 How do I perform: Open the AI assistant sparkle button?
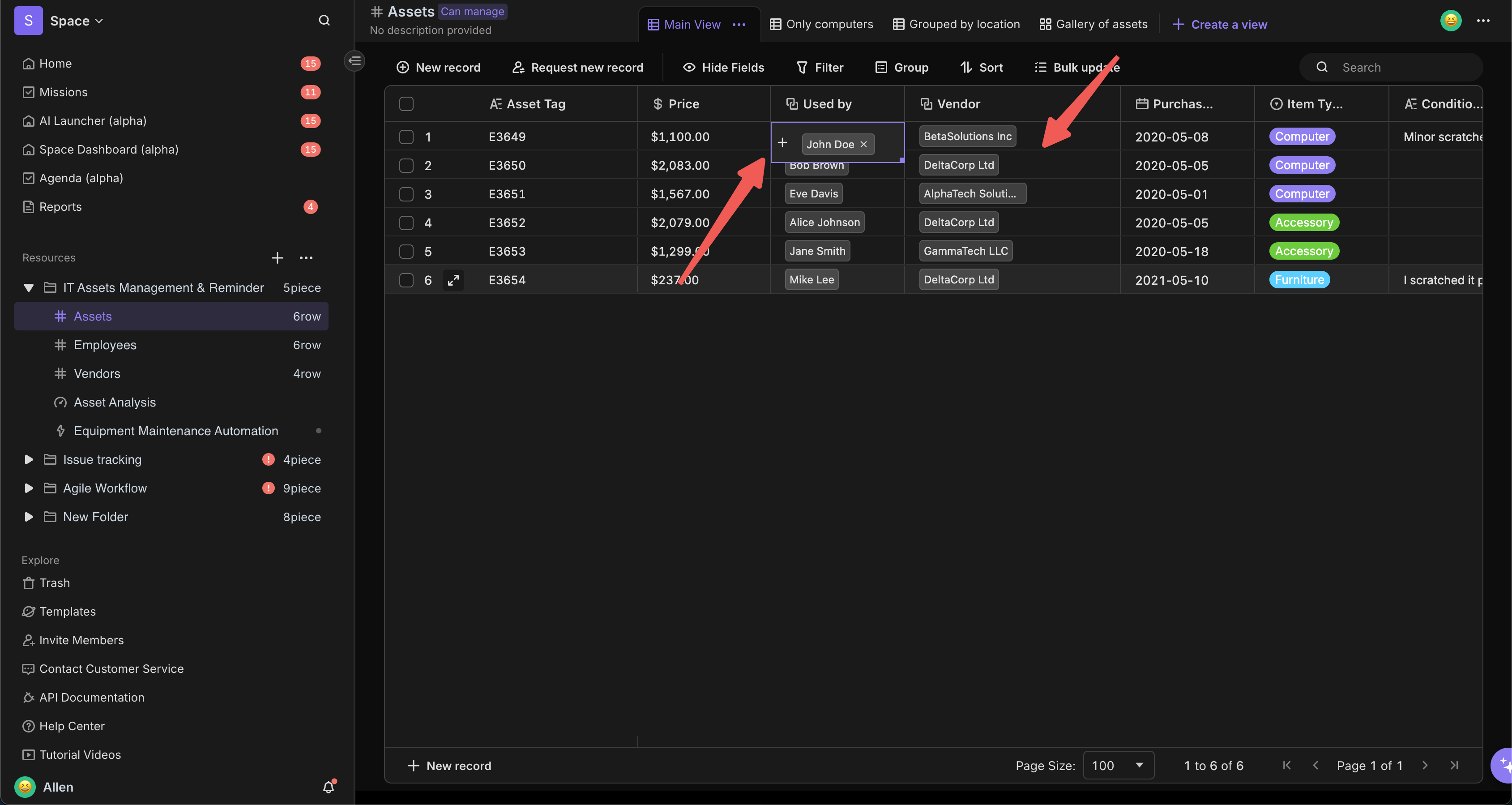[x=1503, y=765]
